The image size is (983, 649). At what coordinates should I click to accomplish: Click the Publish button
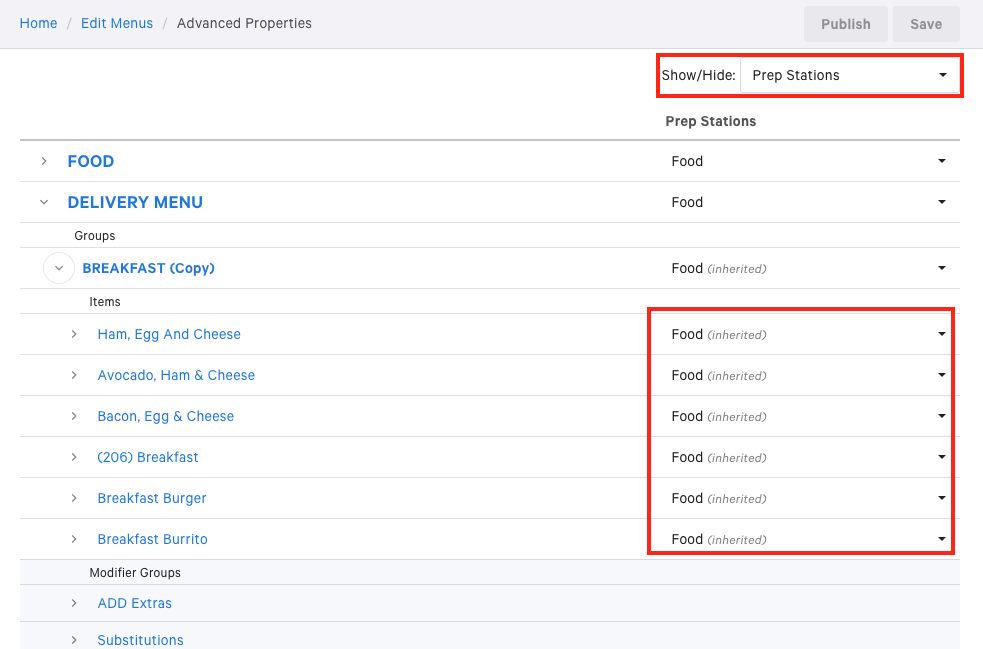point(845,23)
